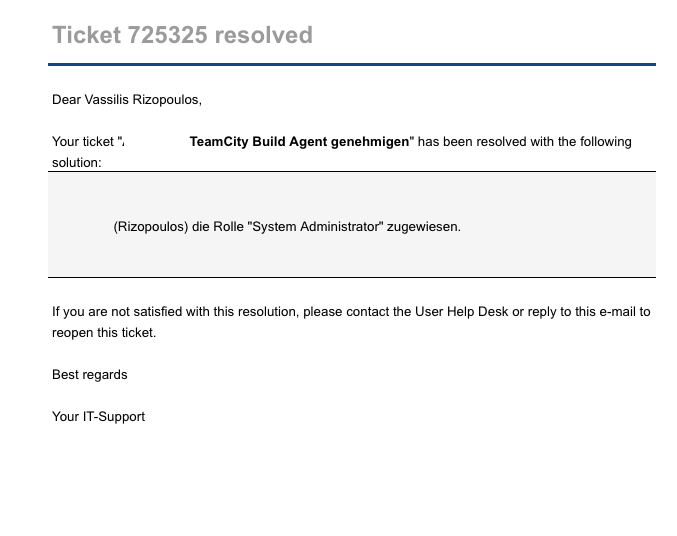Screen dimensions: 677x536
Task: Click the blue horizontal divider under heading
Action: coord(352,64)
